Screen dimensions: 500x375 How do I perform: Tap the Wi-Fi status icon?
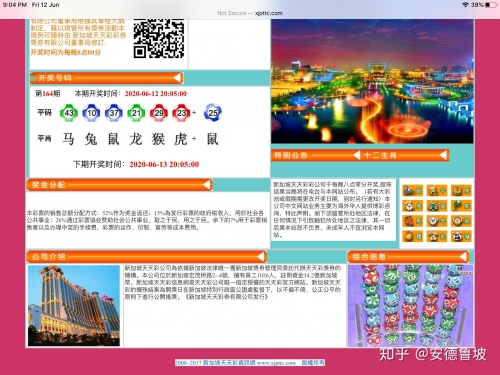click(465, 5)
